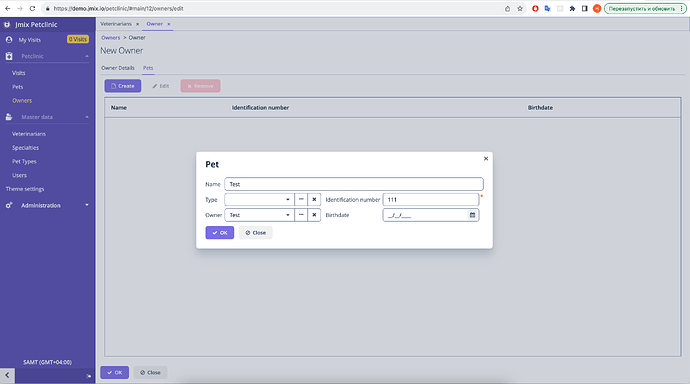Click the Edit pet button
This screenshot has height=384, width=690.
click(x=161, y=86)
